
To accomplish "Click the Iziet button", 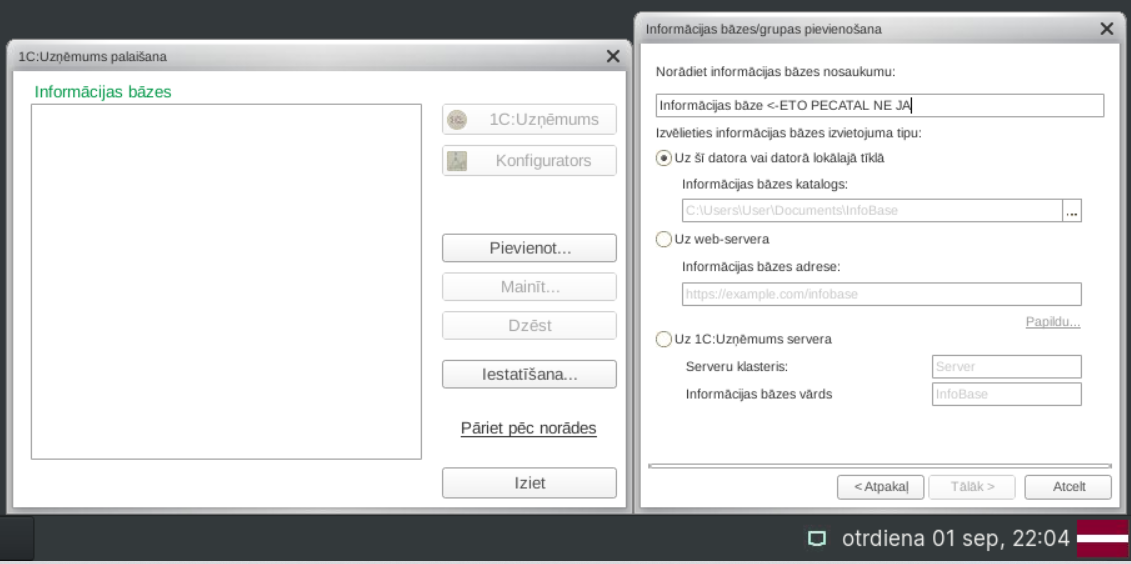I will tap(529, 483).
